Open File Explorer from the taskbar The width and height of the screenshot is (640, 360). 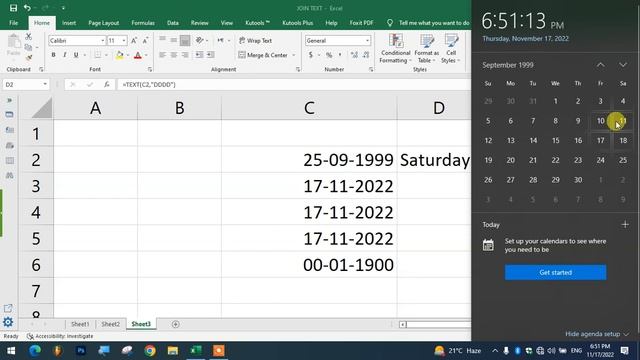click(x=173, y=351)
